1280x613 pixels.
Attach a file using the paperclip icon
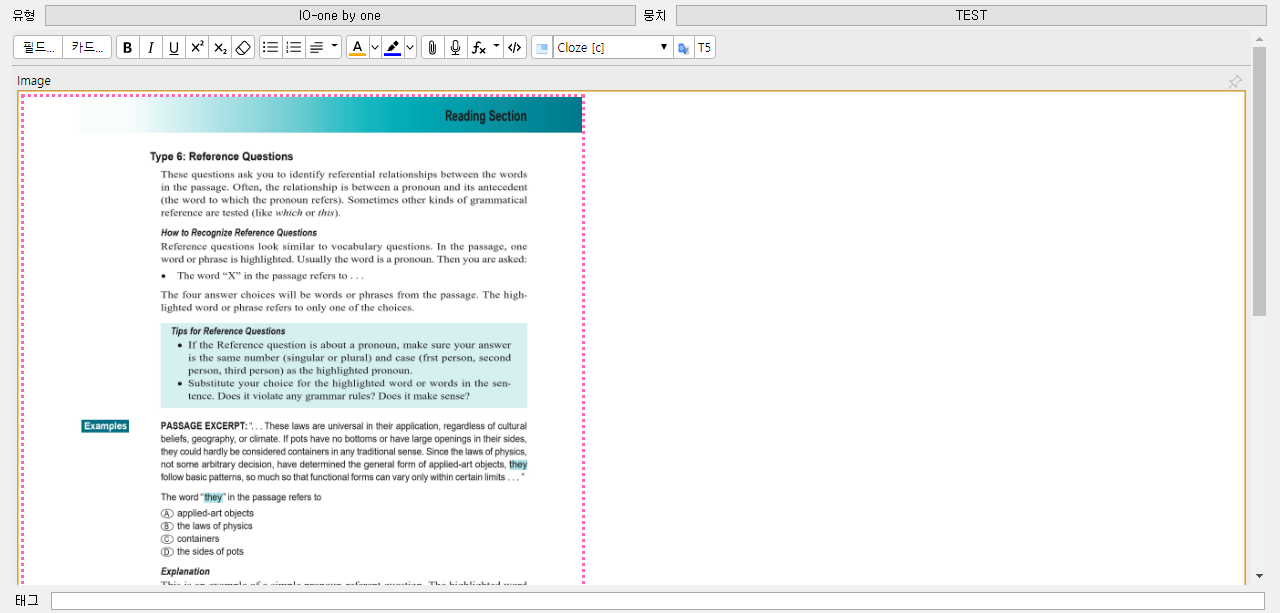point(431,47)
